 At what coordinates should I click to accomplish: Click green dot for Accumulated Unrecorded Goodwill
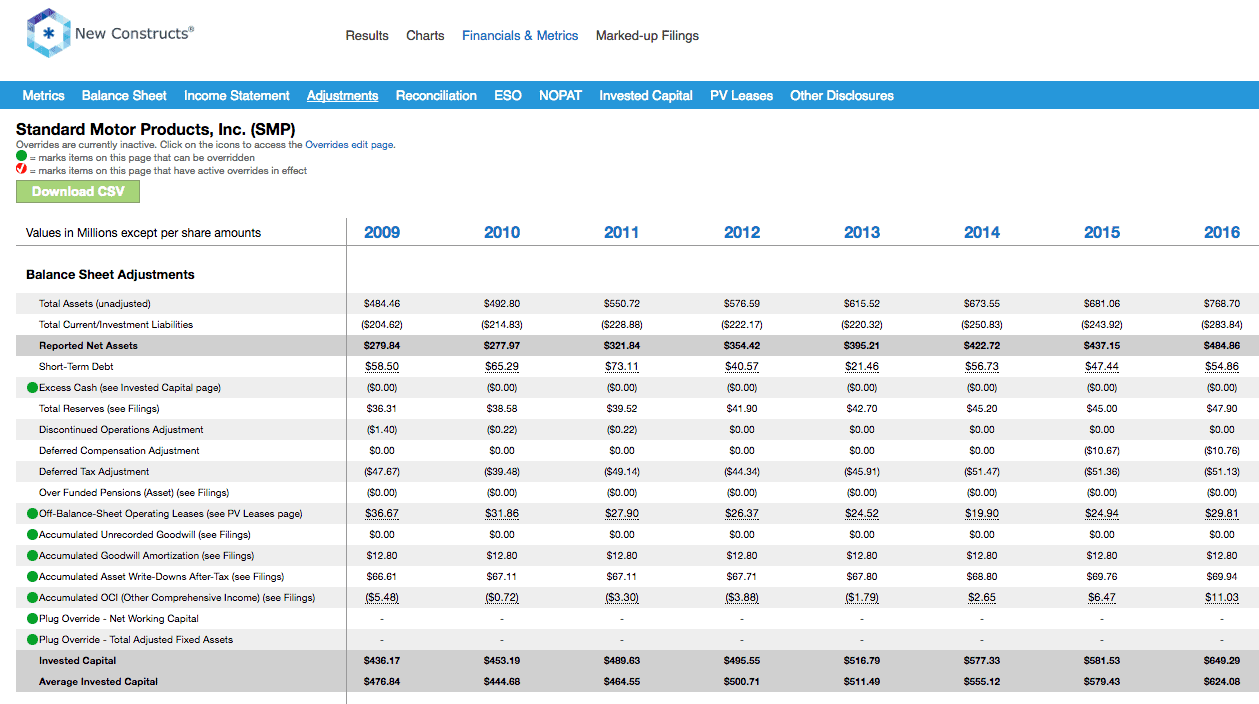click(x=33, y=535)
